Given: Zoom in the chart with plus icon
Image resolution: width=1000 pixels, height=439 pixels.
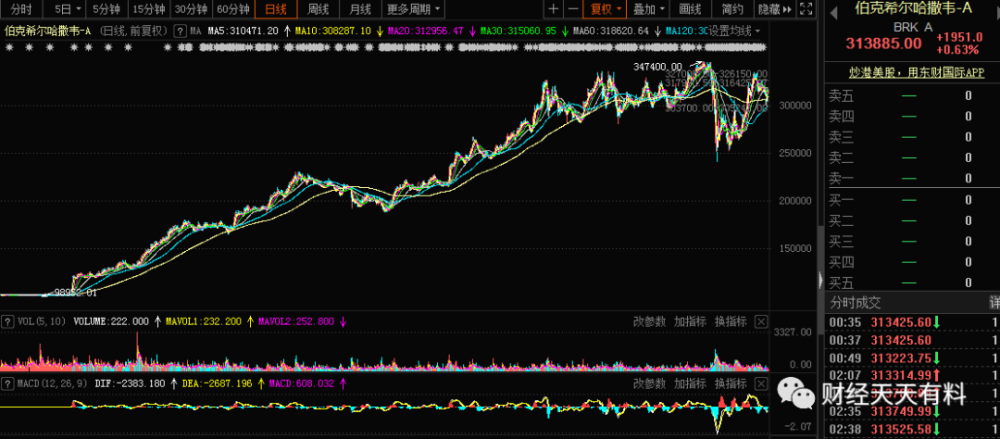Looking at the screenshot, I should [553, 9].
